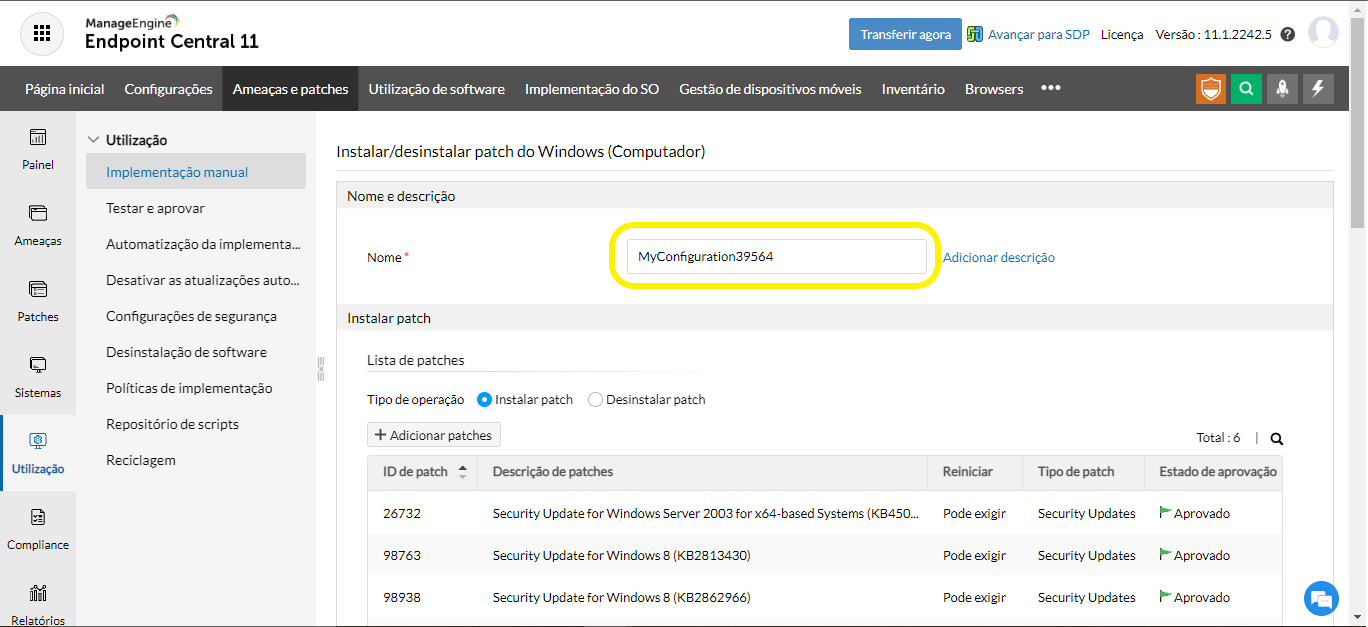Collapse the Utilização tree section
Viewport: 1368px width, 627px height.
pos(94,140)
